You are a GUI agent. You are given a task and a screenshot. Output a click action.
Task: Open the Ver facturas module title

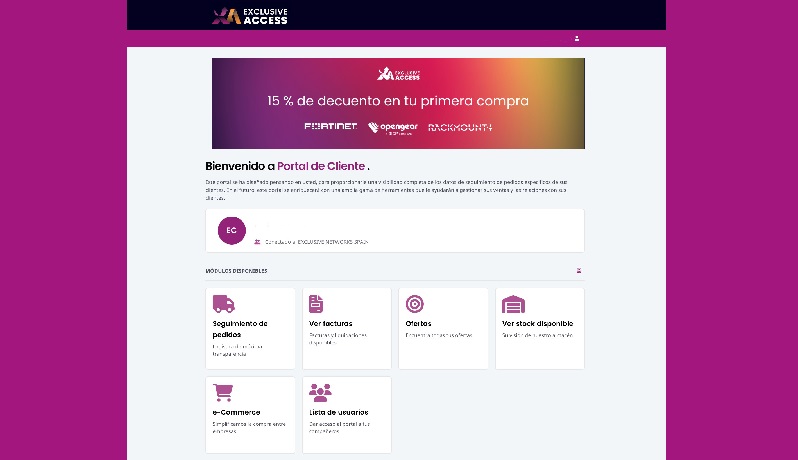[331, 323]
